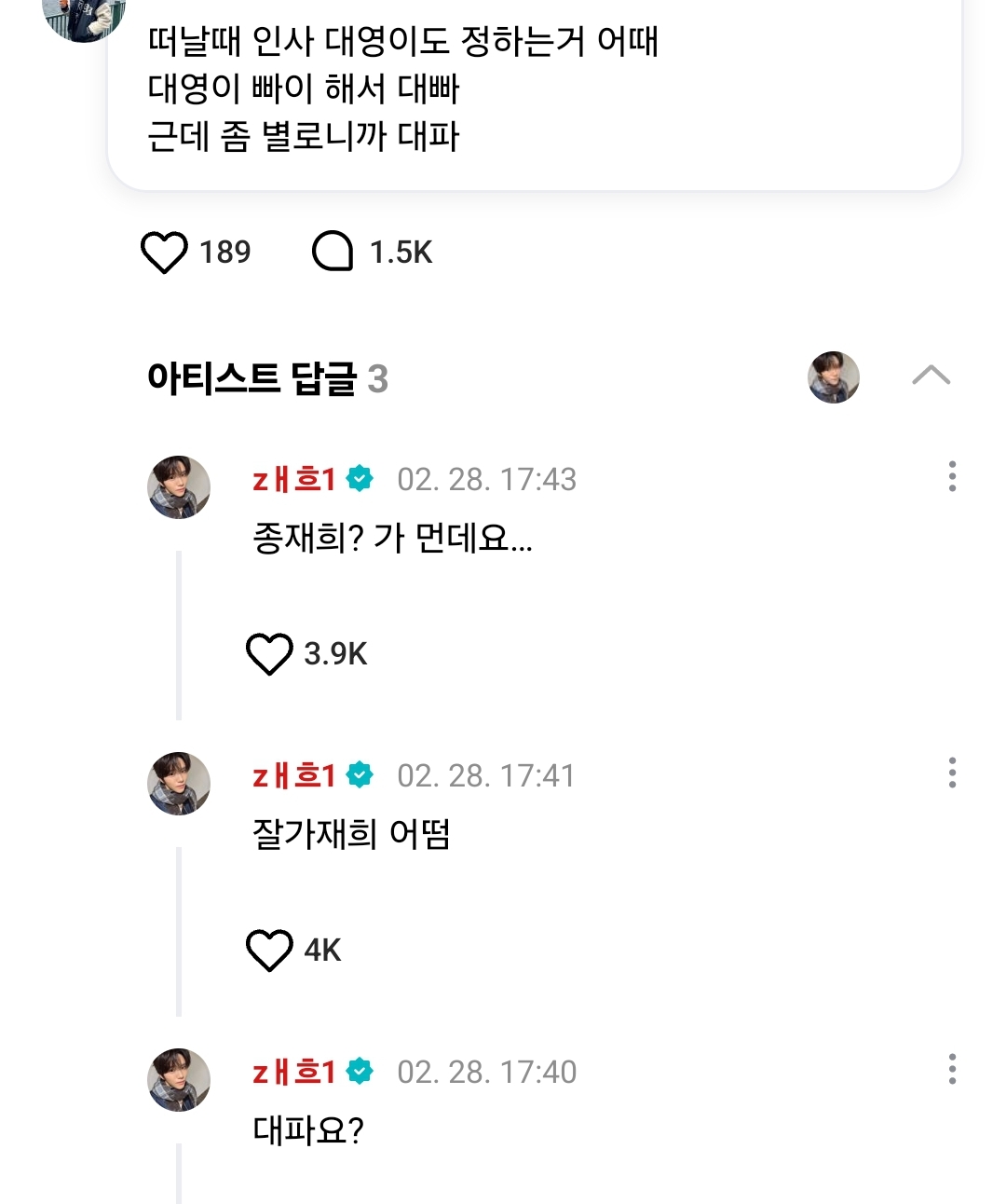This screenshot has height=1204, width=1006.
Task: Tap verified badge on 17:40 reply
Action: pyautogui.click(x=360, y=1072)
